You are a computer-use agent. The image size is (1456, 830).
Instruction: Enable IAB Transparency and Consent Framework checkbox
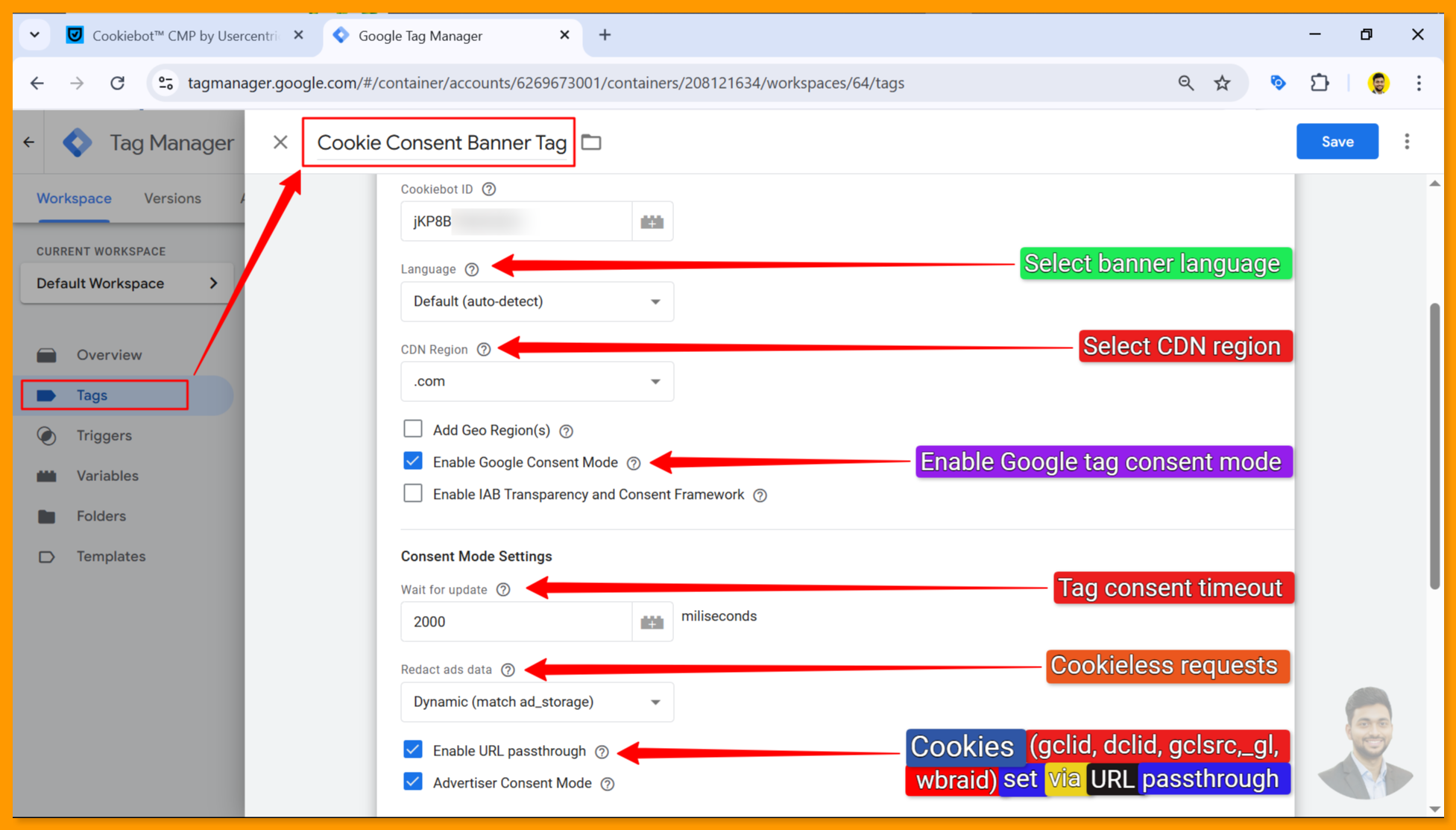pyautogui.click(x=413, y=494)
